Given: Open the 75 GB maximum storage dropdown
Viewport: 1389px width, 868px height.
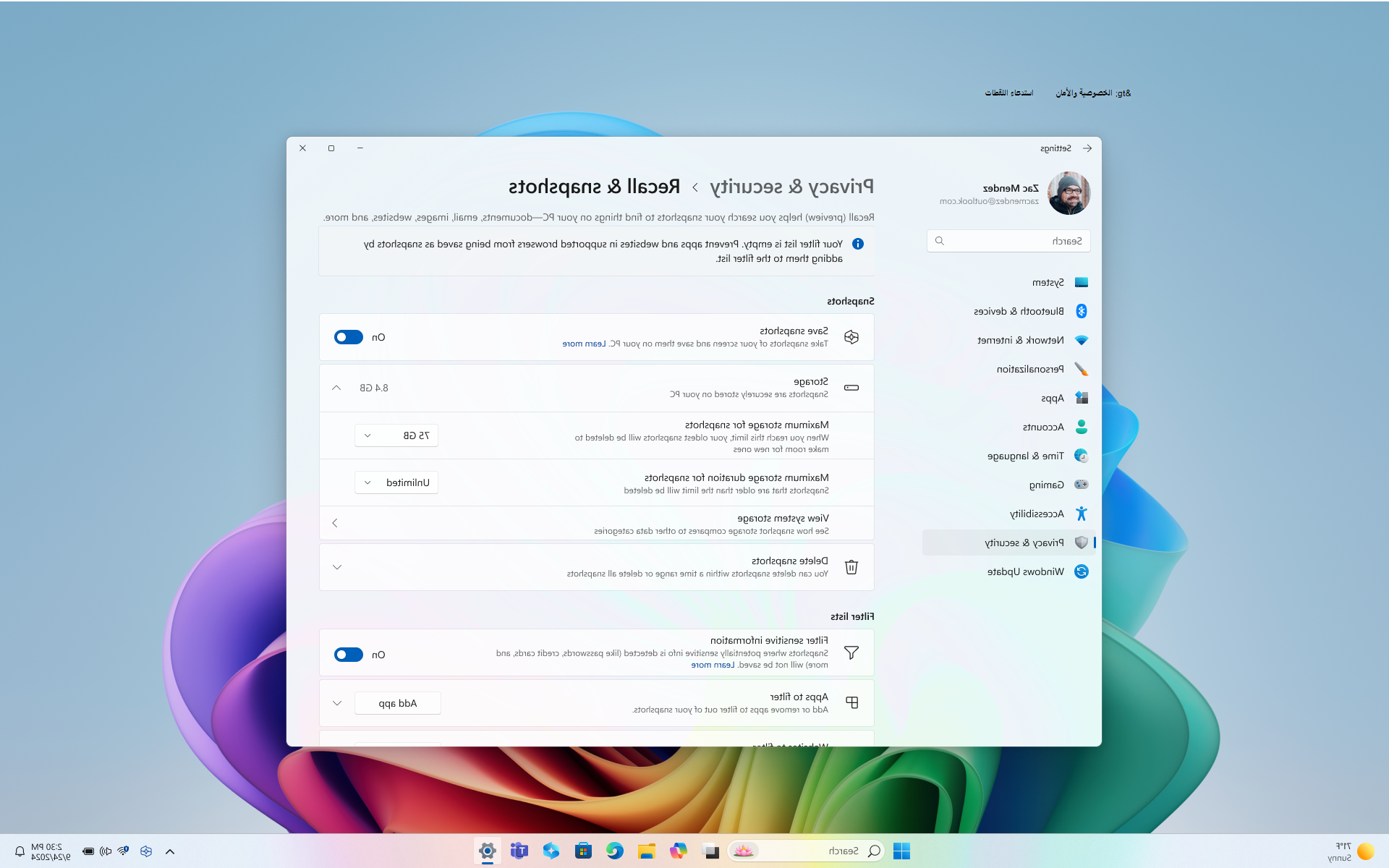Looking at the screenshot, I should [x=396, y=435].
